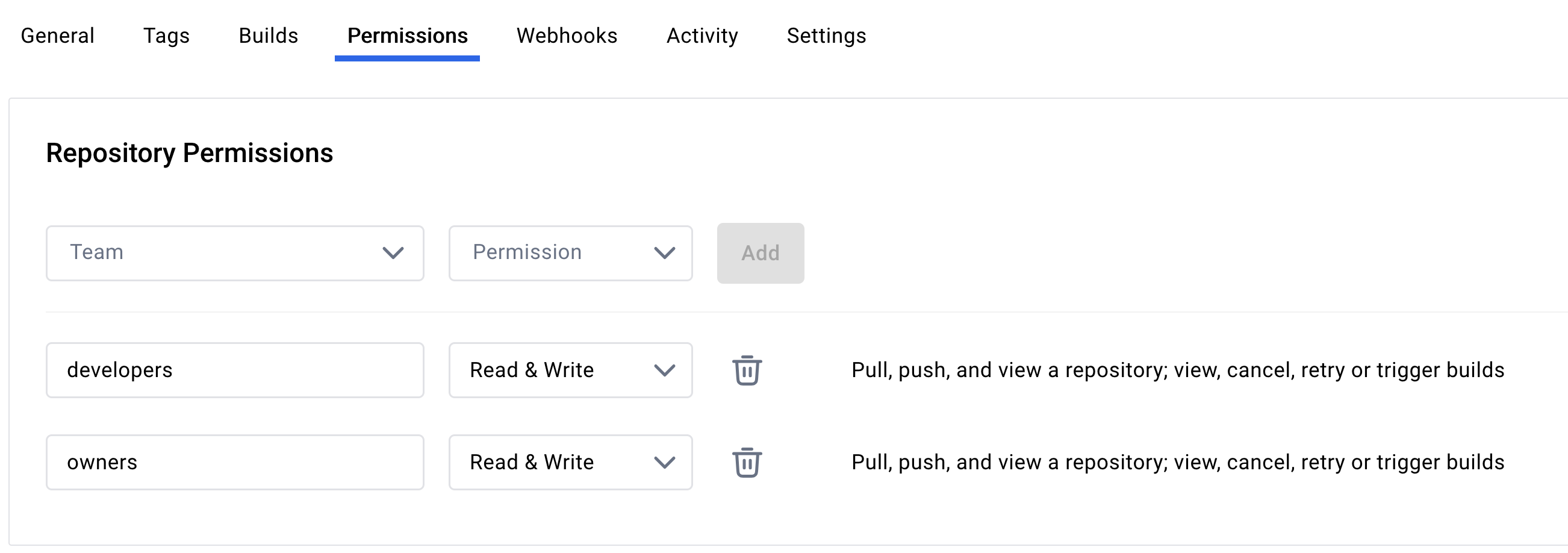Click the chevron arrow in Team selector
The width and height of the screenshot is (1568, 553).
tap(393, 253)
